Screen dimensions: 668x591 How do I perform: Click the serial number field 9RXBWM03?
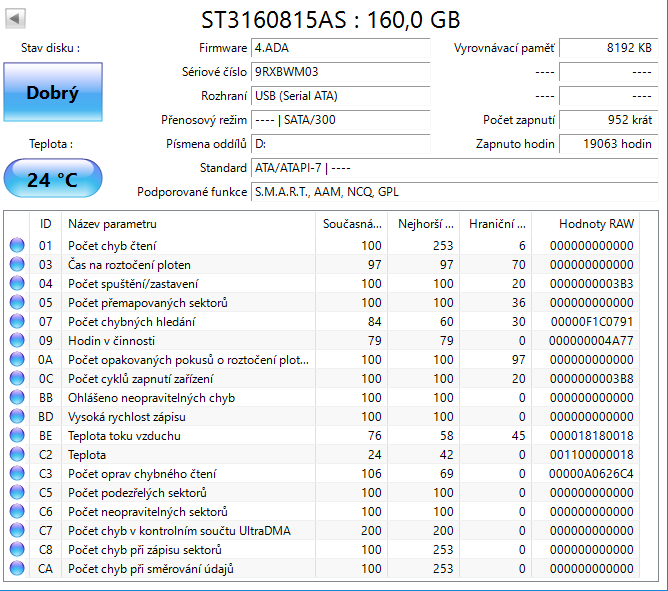click(x=340, y=72)
